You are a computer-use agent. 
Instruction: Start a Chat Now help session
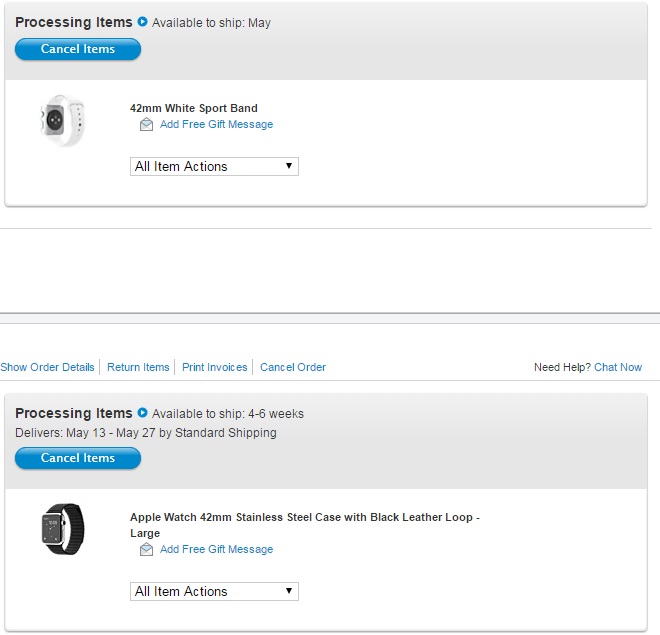[618, 367]
